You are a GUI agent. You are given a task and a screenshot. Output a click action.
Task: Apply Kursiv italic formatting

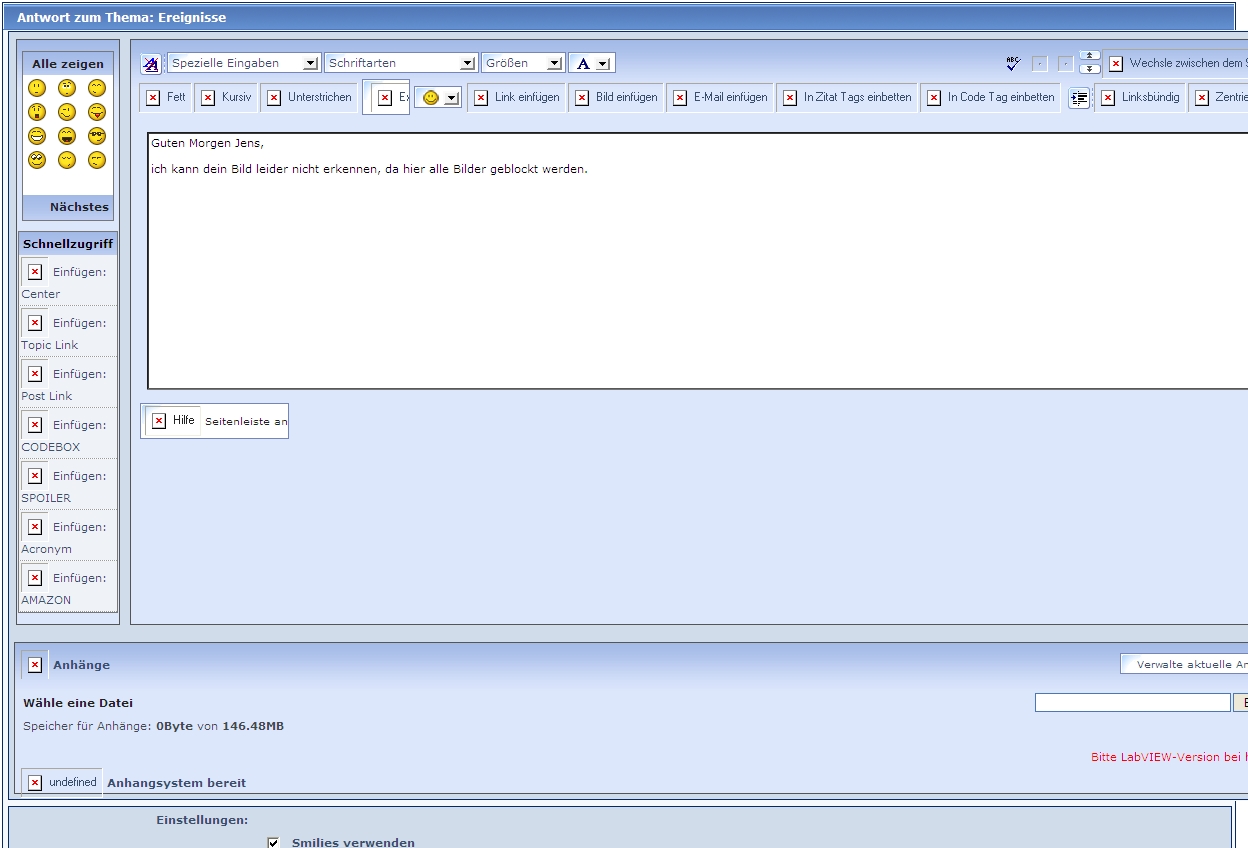(x=226, y=98)
